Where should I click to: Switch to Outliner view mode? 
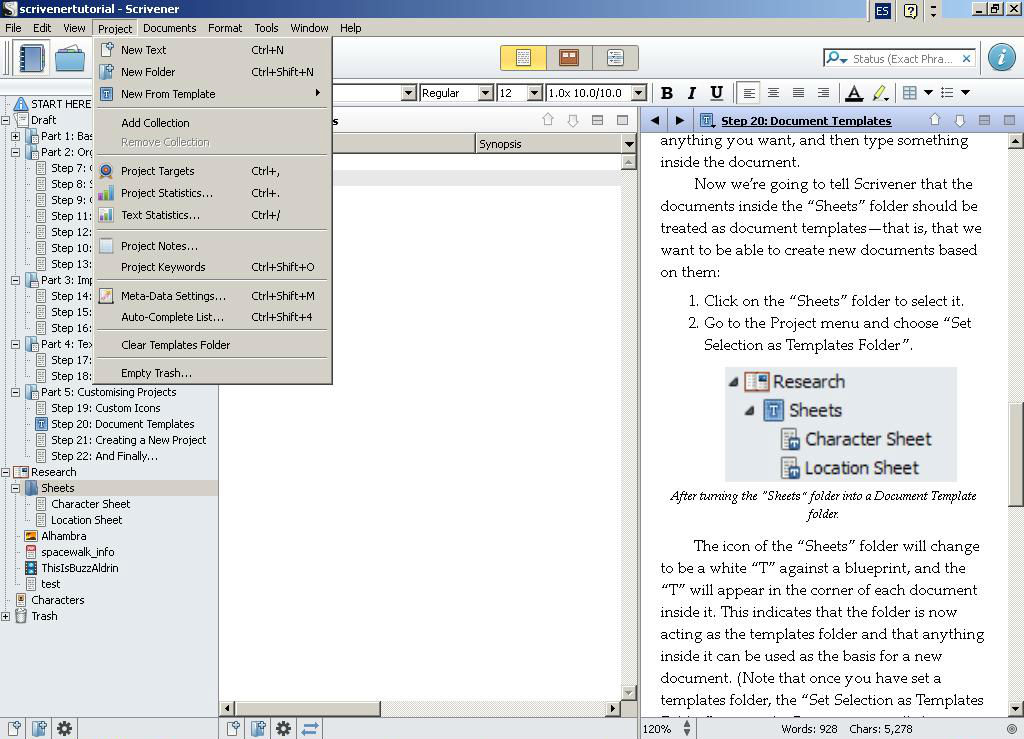615,57
